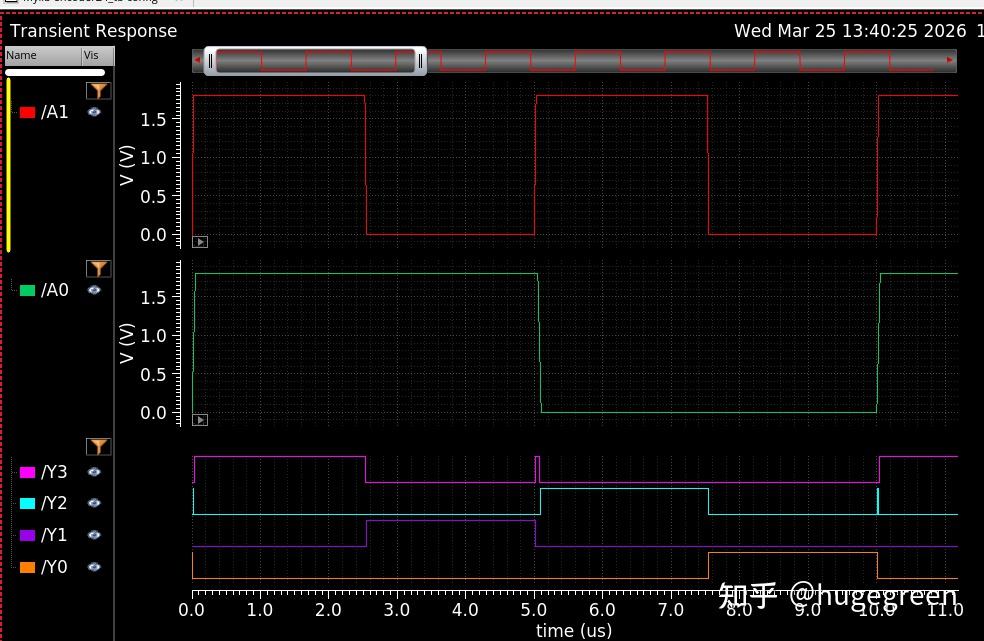The width and height of the screenshot is (984, 641).
Task: Click the filter icon above /Y3 strip
Action: (x=99, y=446)
